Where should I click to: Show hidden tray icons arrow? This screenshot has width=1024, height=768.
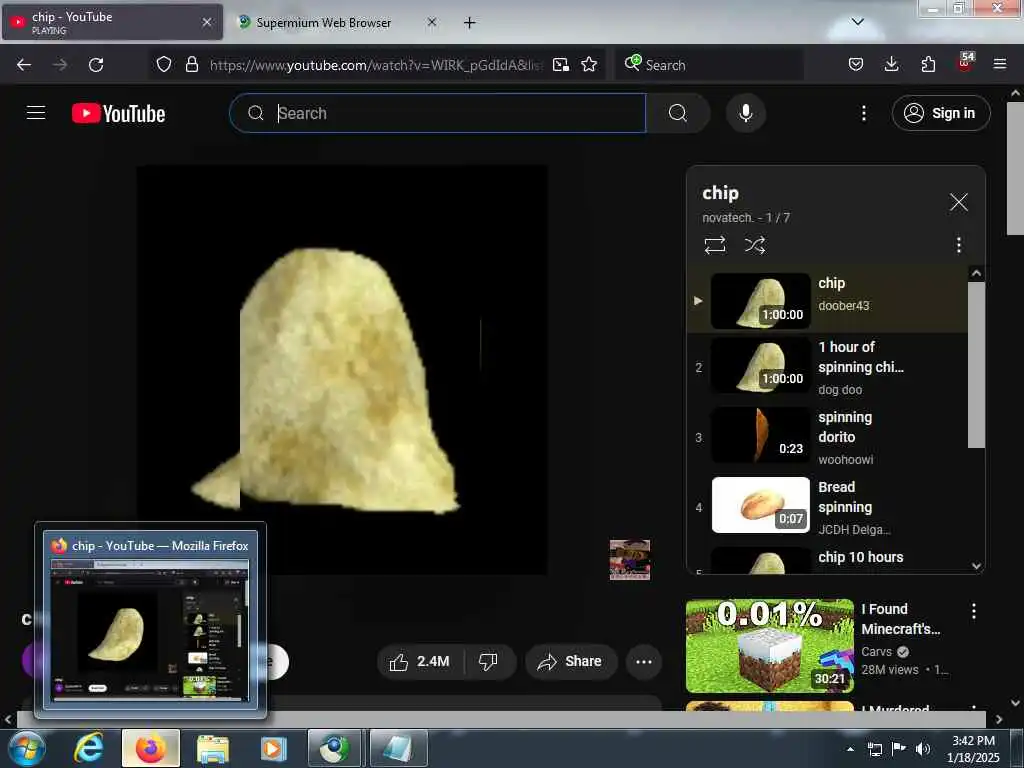(x=850, y=749)
